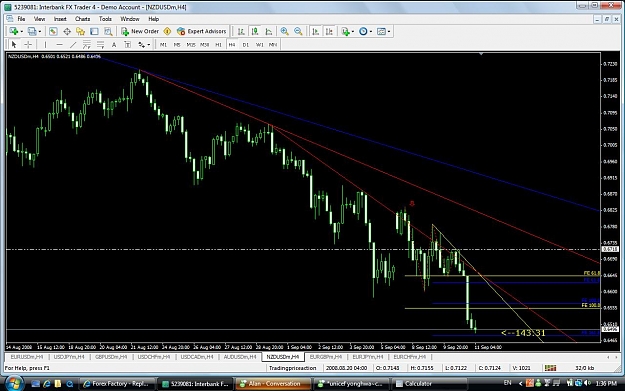
Task: Toggle the Chart Shift icon
Action: click(x=329, y=31)
